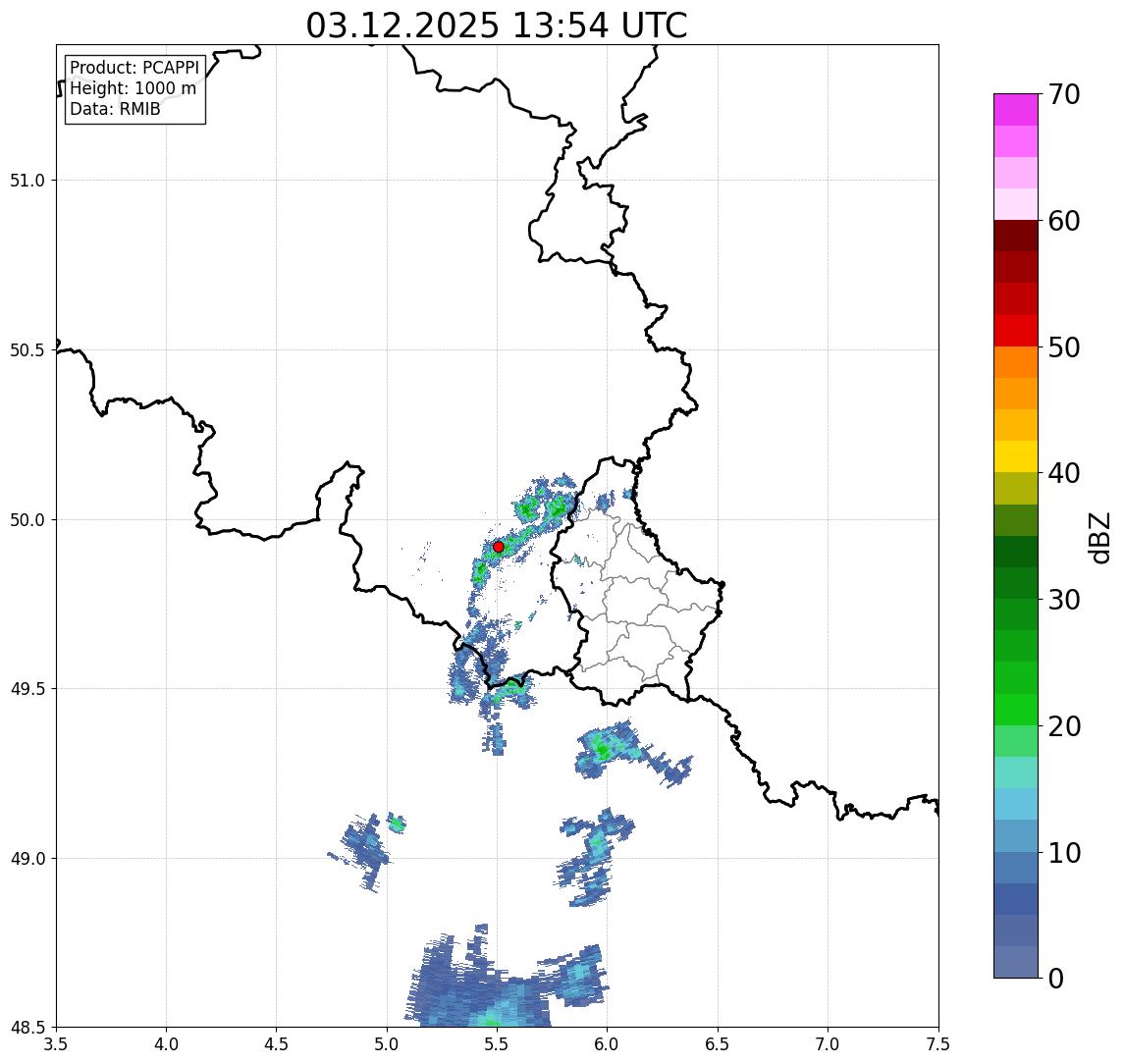Click the latitude label 50.5

click(x=27, y=350)
